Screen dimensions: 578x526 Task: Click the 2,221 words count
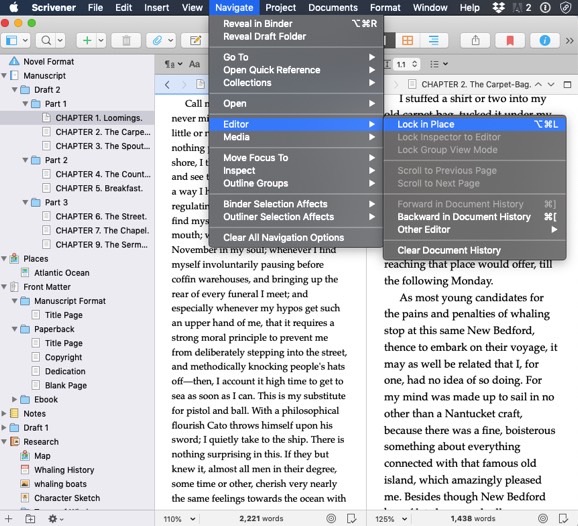pyautogui.click(x=261, y=519)
